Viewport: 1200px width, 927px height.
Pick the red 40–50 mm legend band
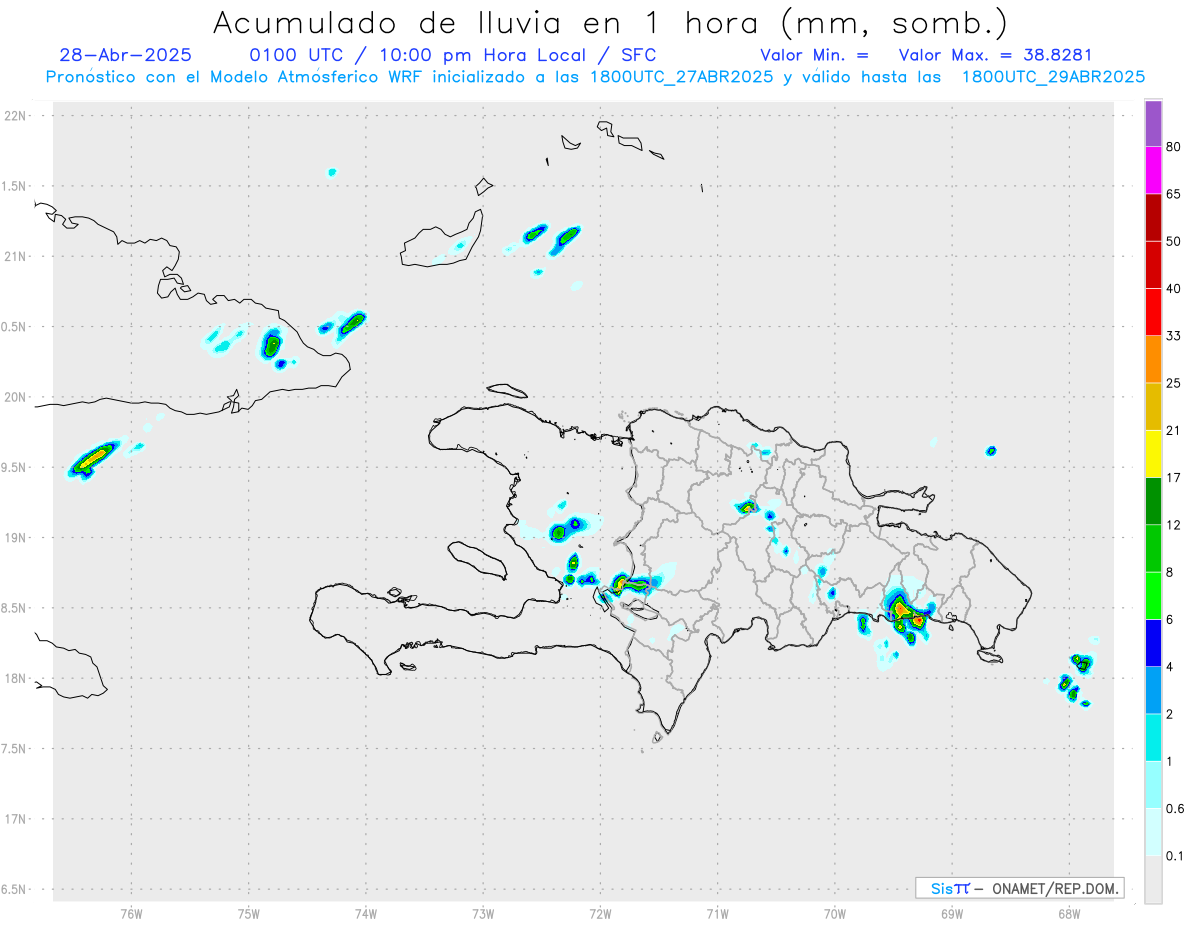click(x=1153, y=265)
